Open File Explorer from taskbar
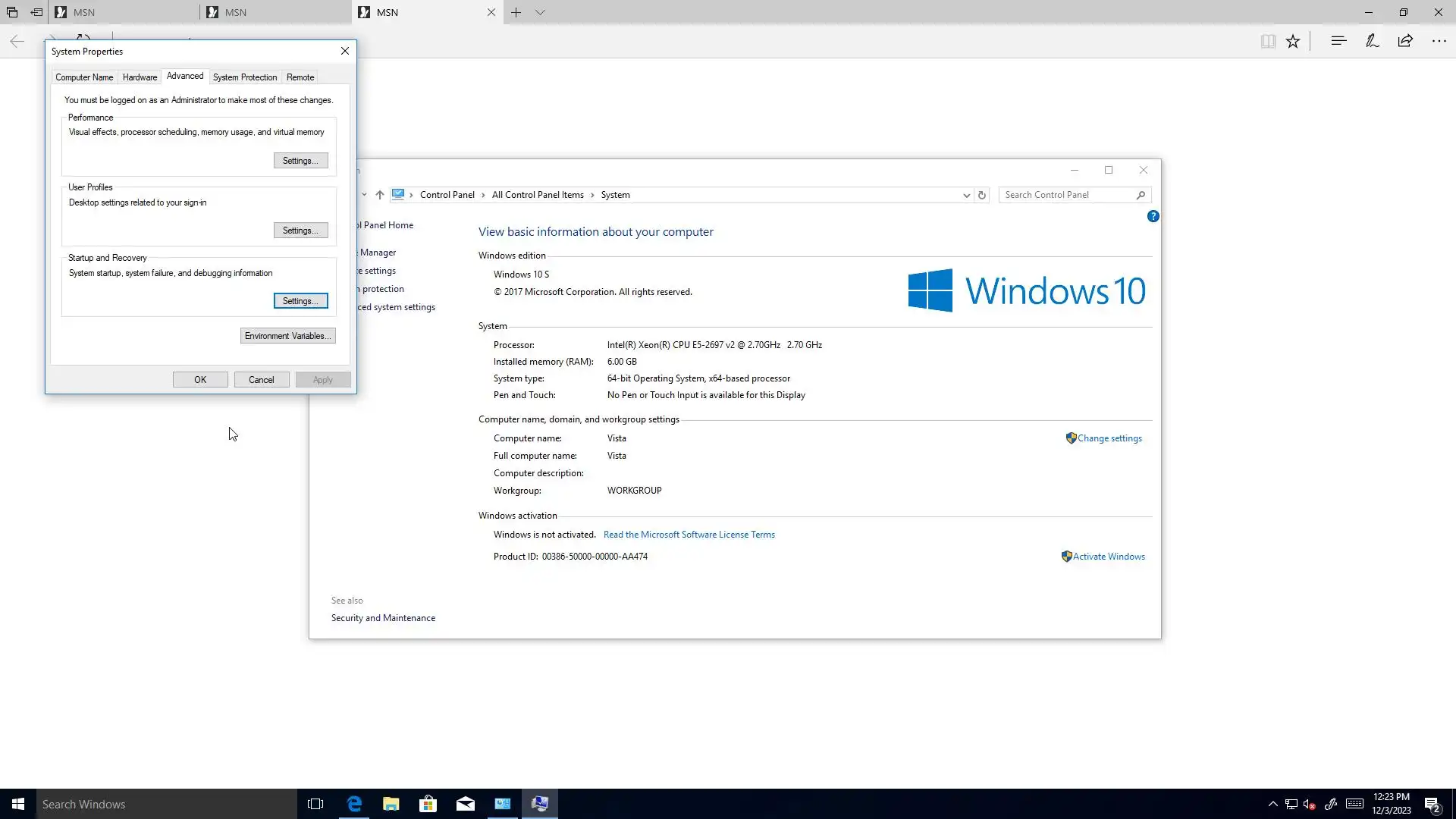 pos(391,804)
